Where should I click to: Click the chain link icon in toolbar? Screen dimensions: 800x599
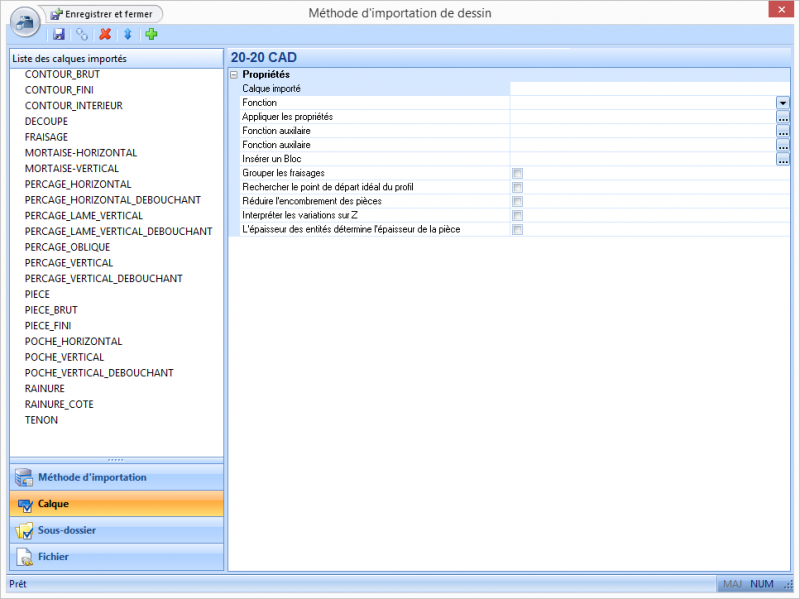click(82, 35)
